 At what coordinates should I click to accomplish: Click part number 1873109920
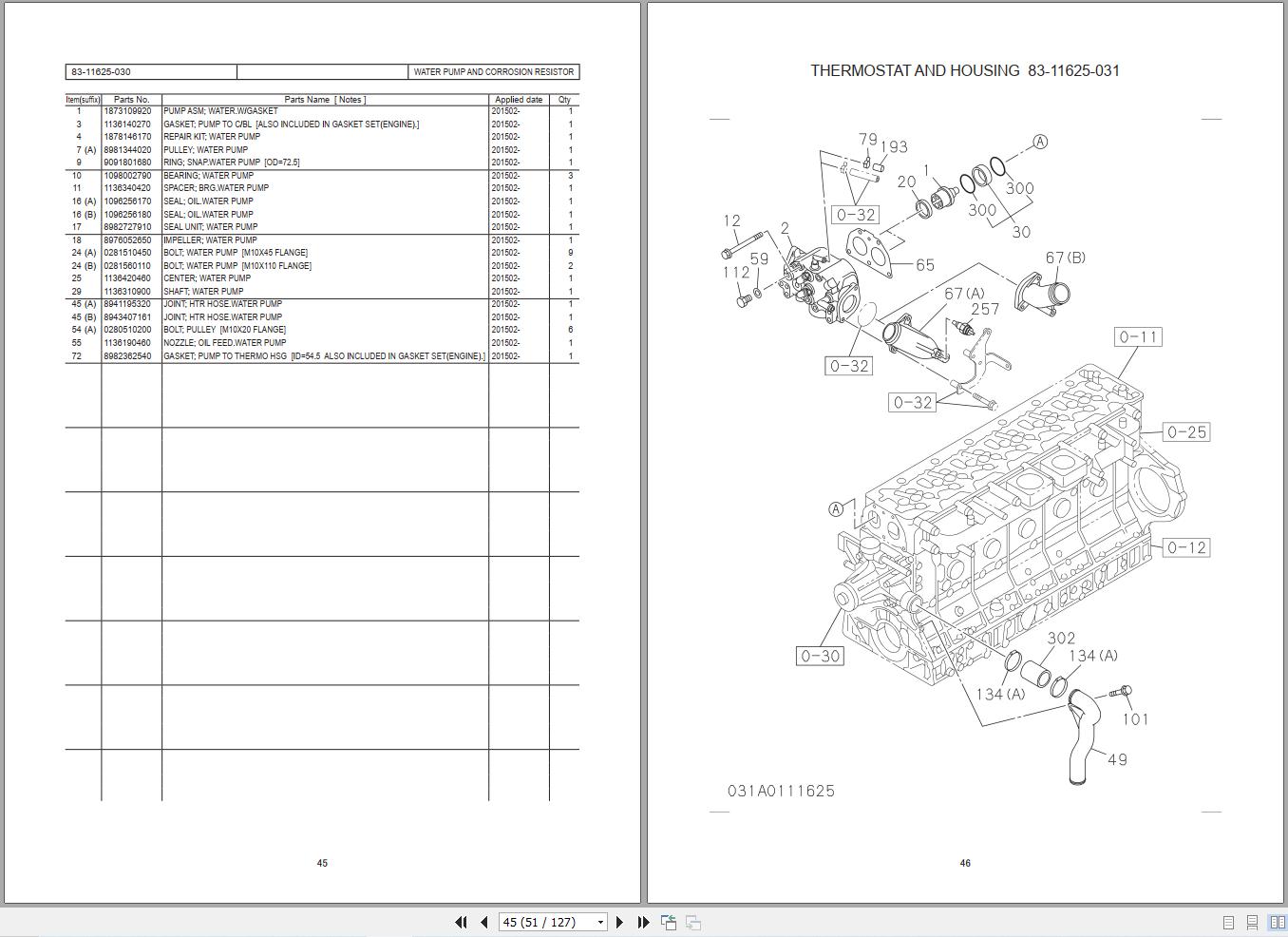[127, 111]
